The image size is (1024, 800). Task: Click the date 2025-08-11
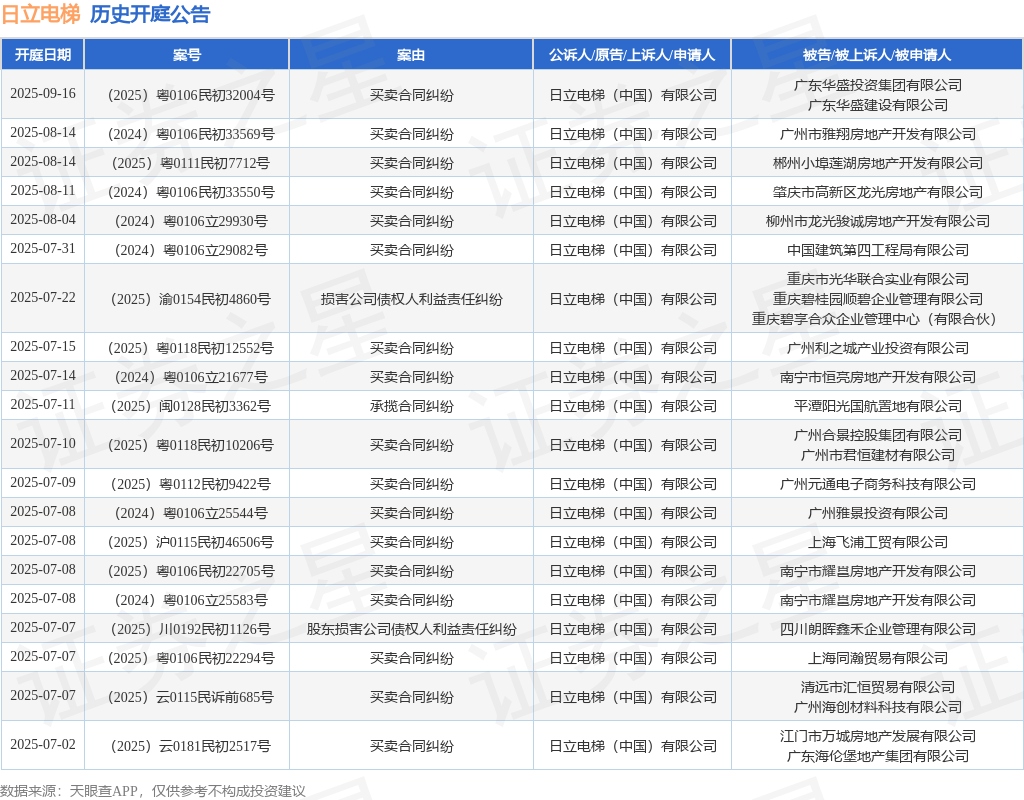[x=42, y=190]
